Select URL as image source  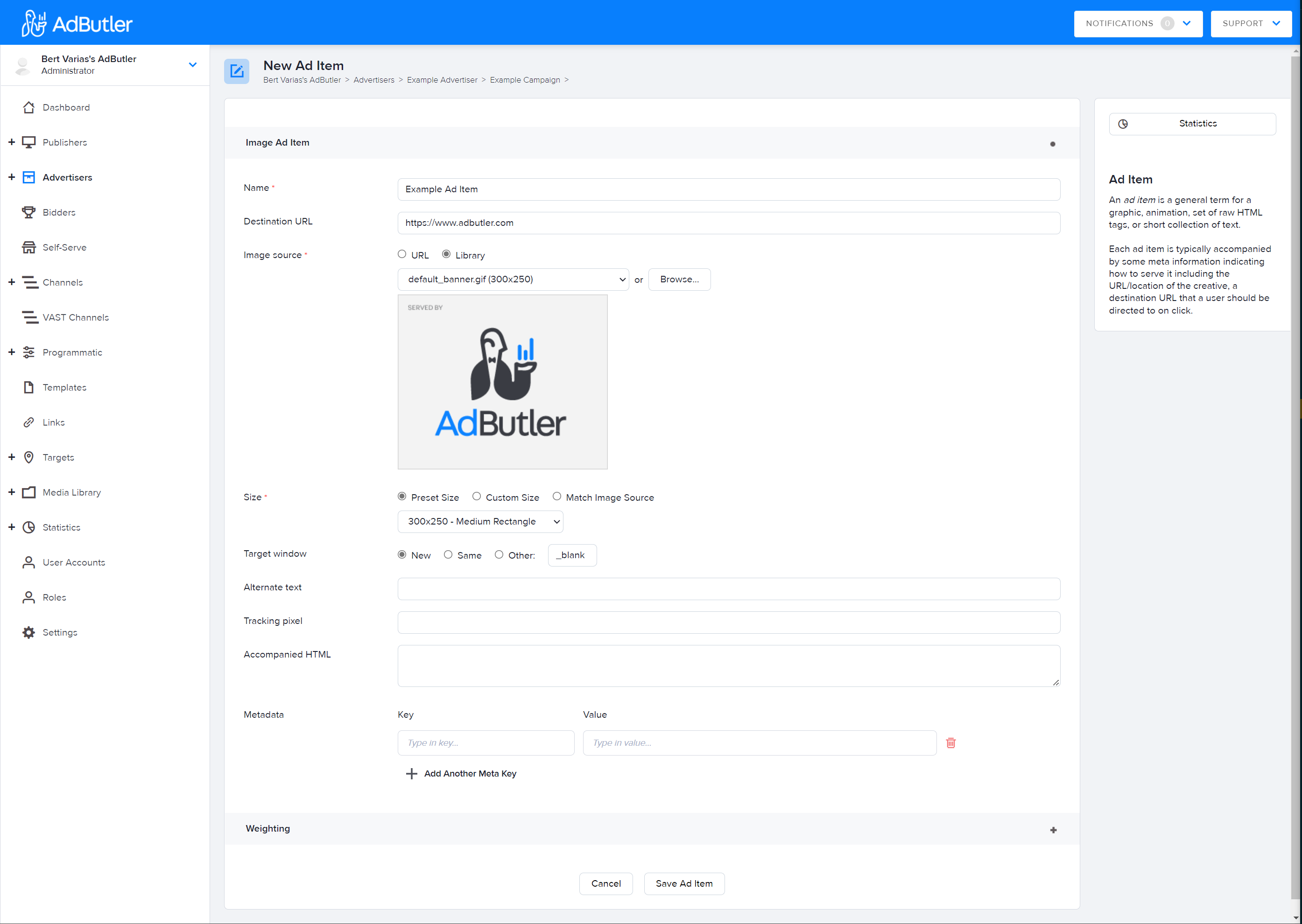[x=402, y=254]
